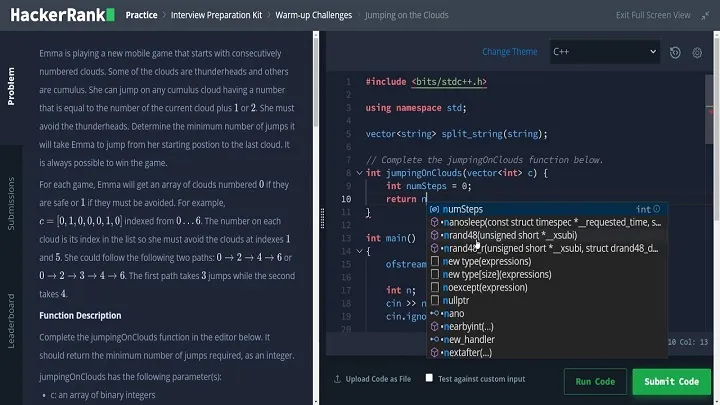Screen dimensions: 720x405
Task: Open editor settings gear icon
Action: [697, 53]
